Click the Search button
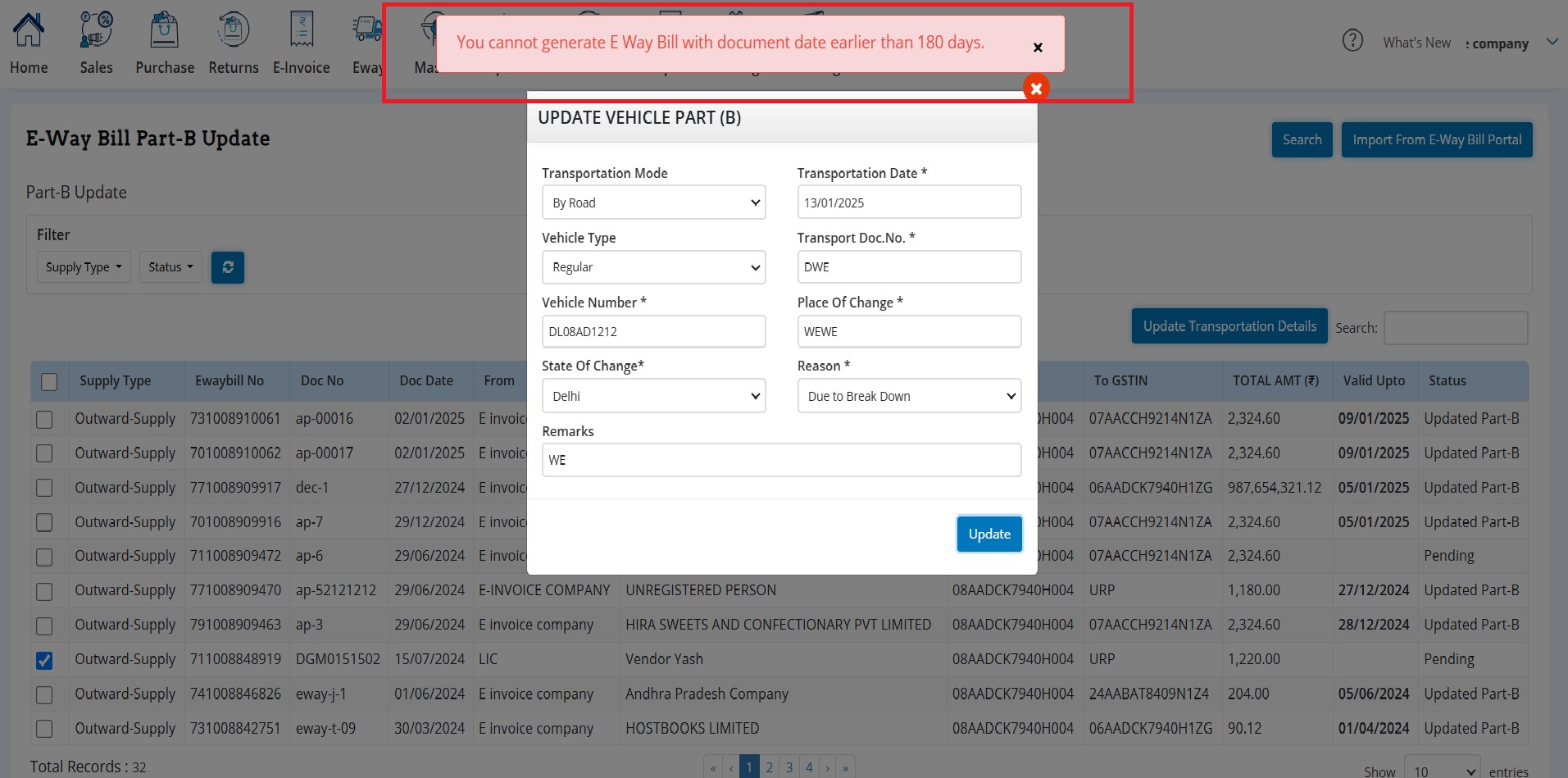Image resolution: width=1568 pixels, height=778 pixels. (1302, 139)
